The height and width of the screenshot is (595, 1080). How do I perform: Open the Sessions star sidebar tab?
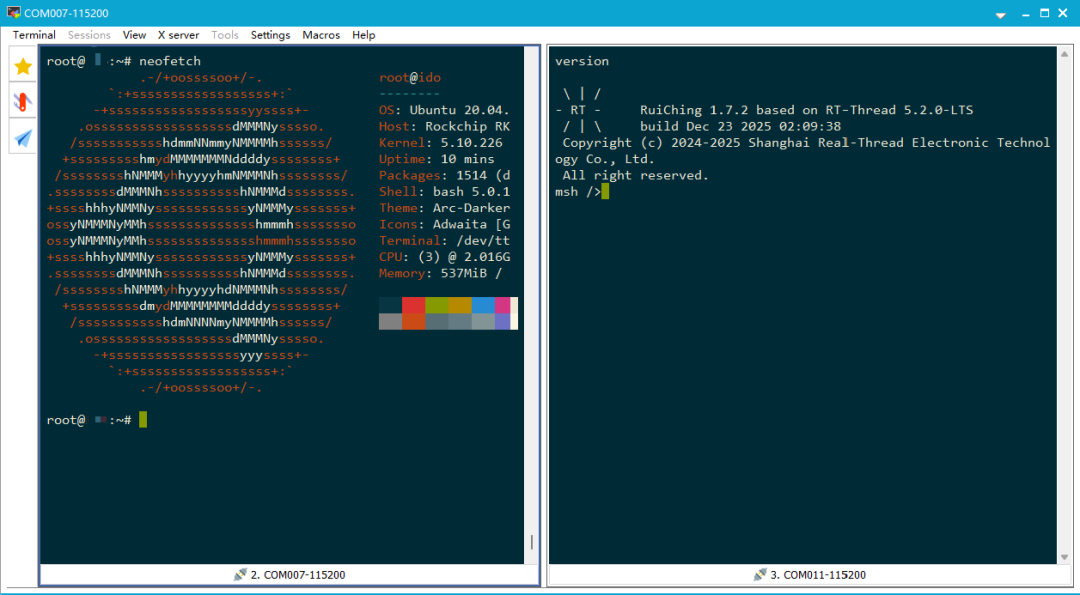(x=23, y=66)
